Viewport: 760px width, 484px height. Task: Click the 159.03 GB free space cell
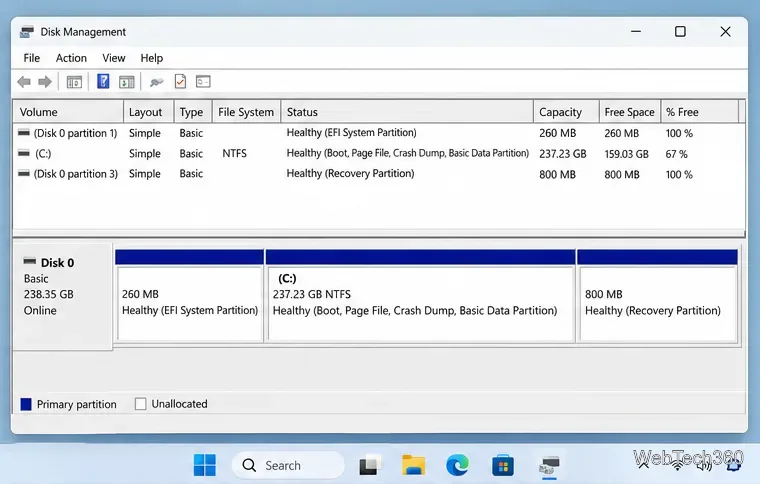[626, 154]
